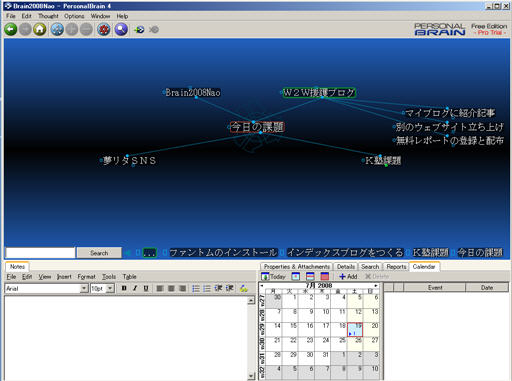Go to next month in calendar

pyautogui.click(x=376, y=286)
